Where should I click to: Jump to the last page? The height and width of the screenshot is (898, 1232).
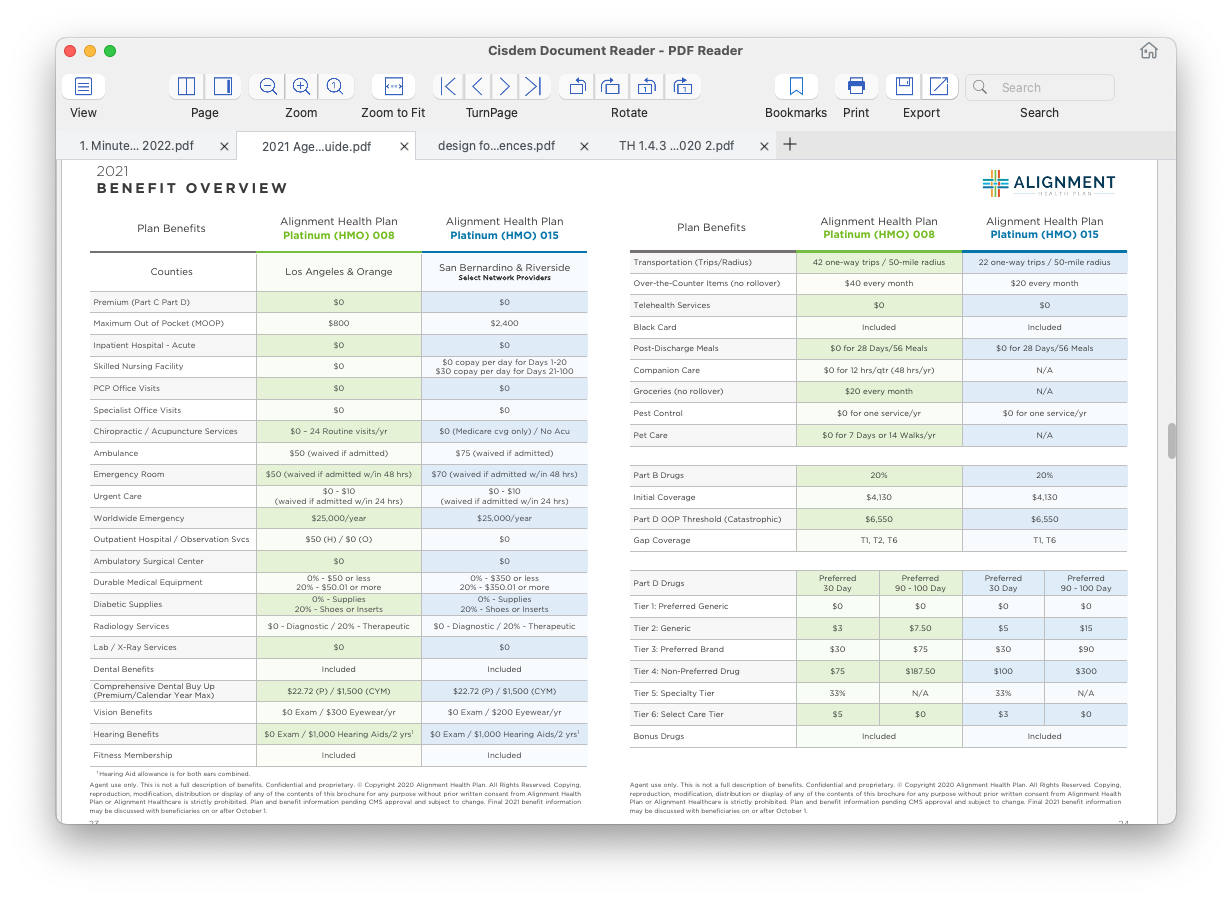[x=534, y=86]
